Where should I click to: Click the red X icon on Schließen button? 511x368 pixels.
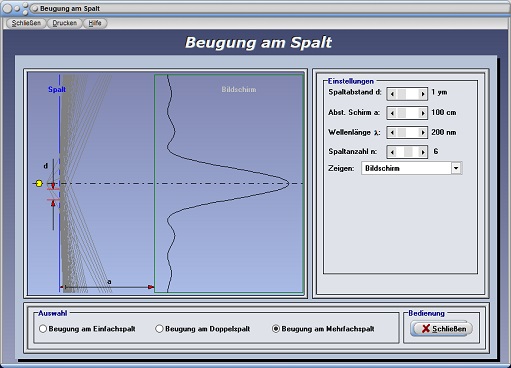tap(426, 329)
